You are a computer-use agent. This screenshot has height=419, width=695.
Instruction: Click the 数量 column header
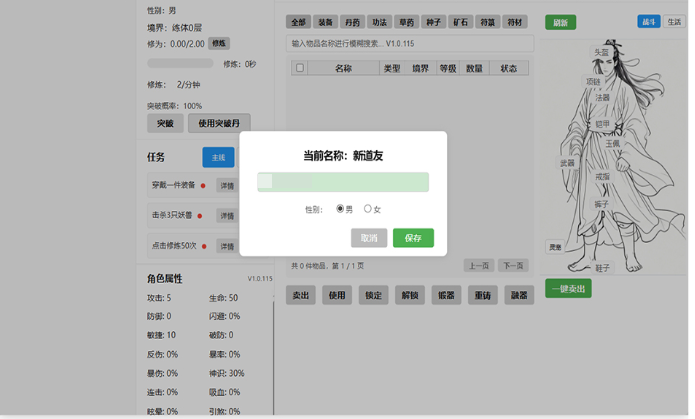coord(474,68)
